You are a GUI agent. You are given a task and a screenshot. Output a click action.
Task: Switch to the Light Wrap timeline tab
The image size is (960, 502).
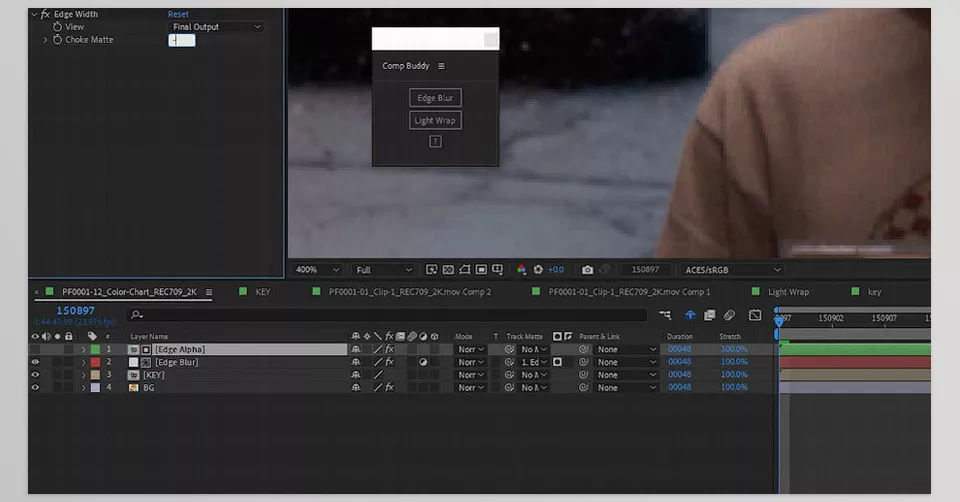788,292
